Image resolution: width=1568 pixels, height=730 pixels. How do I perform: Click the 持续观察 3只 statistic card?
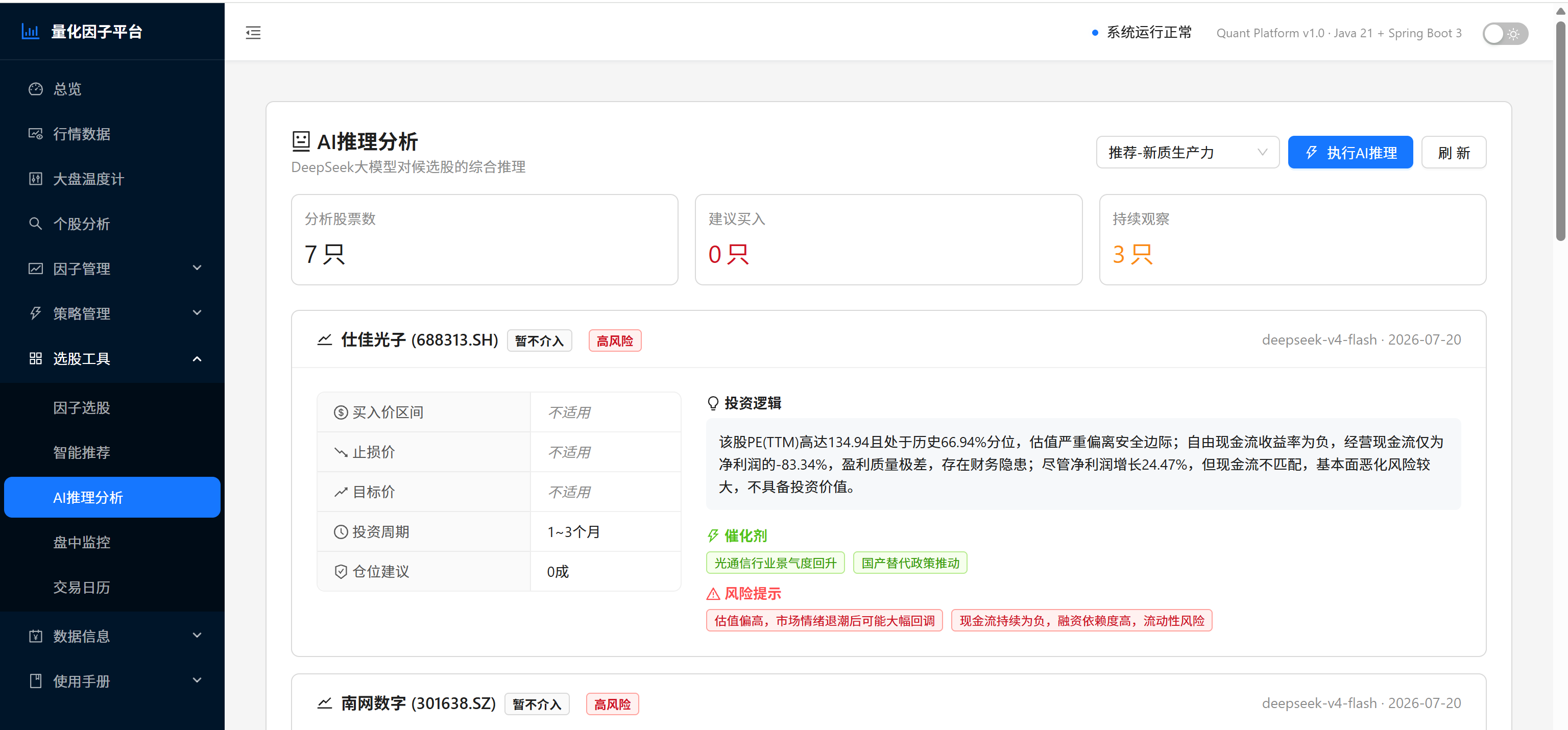pyautogui.click(x=1292, y=240)
